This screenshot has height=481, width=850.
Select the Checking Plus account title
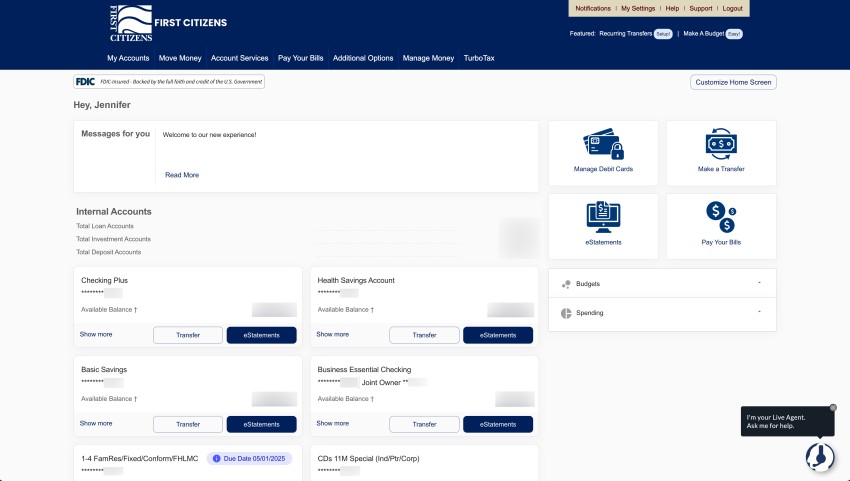105,280
